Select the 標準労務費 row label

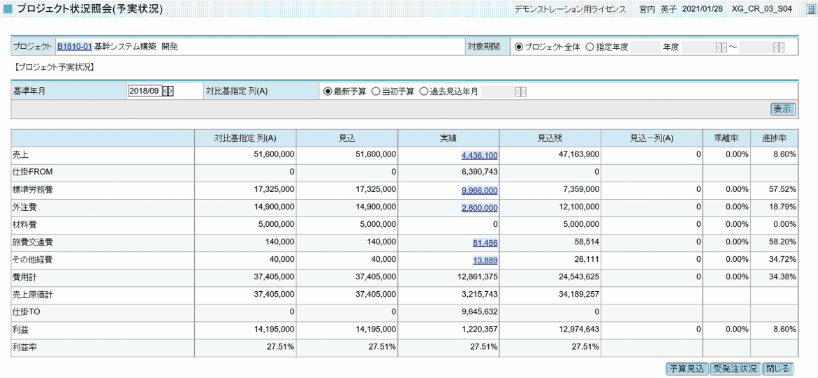pyautogui.click(x=33, y=190)
